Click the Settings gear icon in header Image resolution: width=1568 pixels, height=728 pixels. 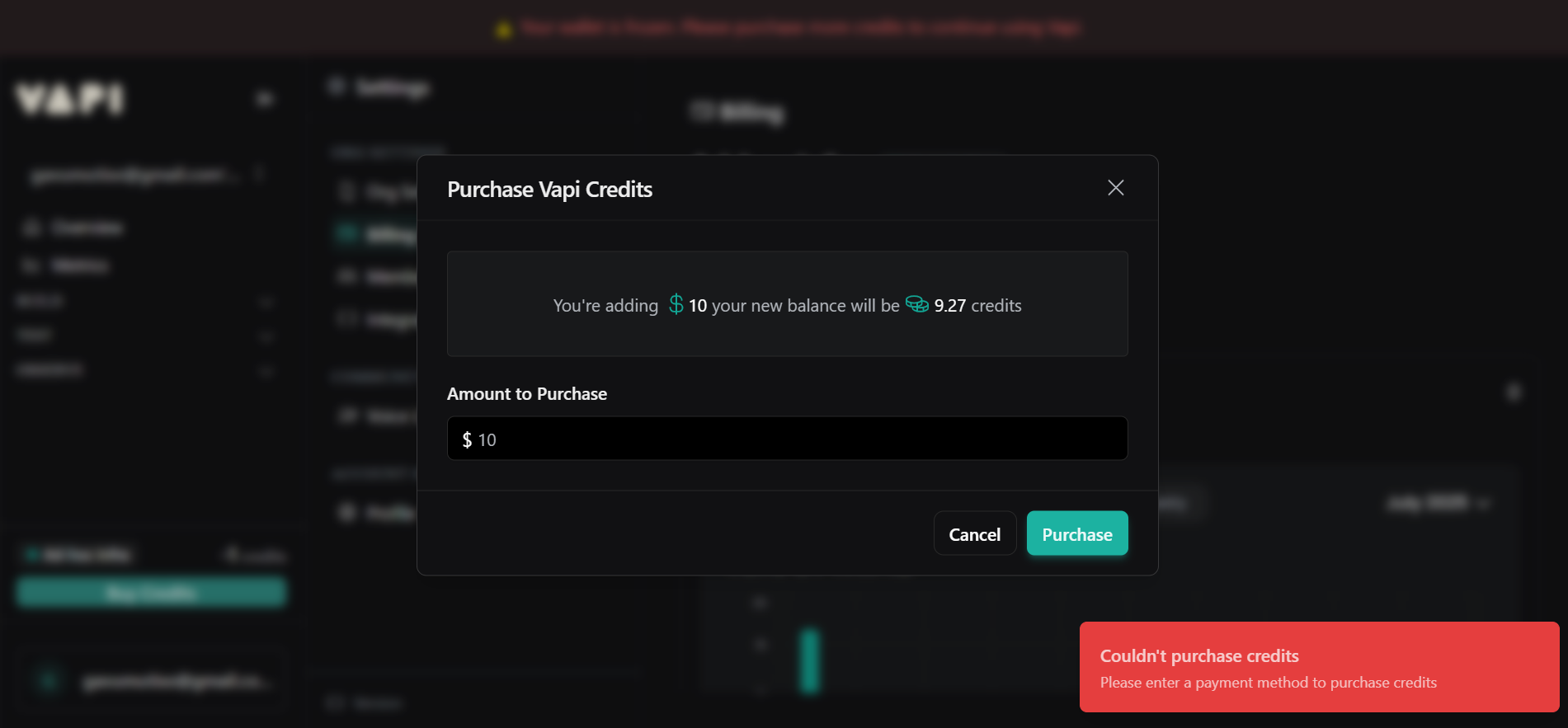336,87
